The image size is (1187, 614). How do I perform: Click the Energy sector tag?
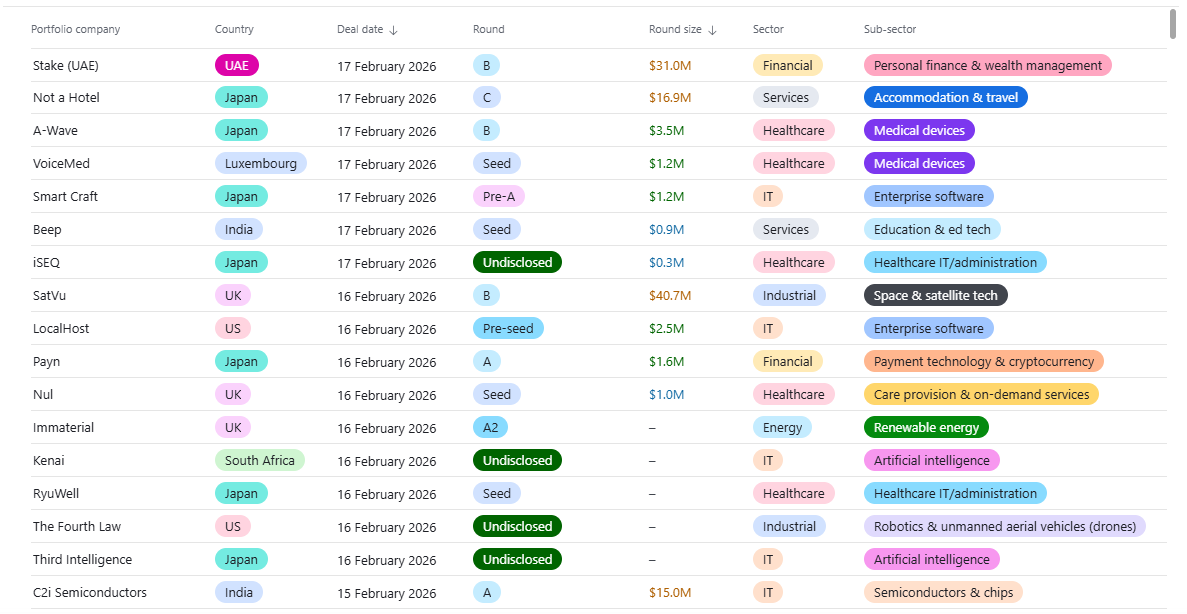782,428
